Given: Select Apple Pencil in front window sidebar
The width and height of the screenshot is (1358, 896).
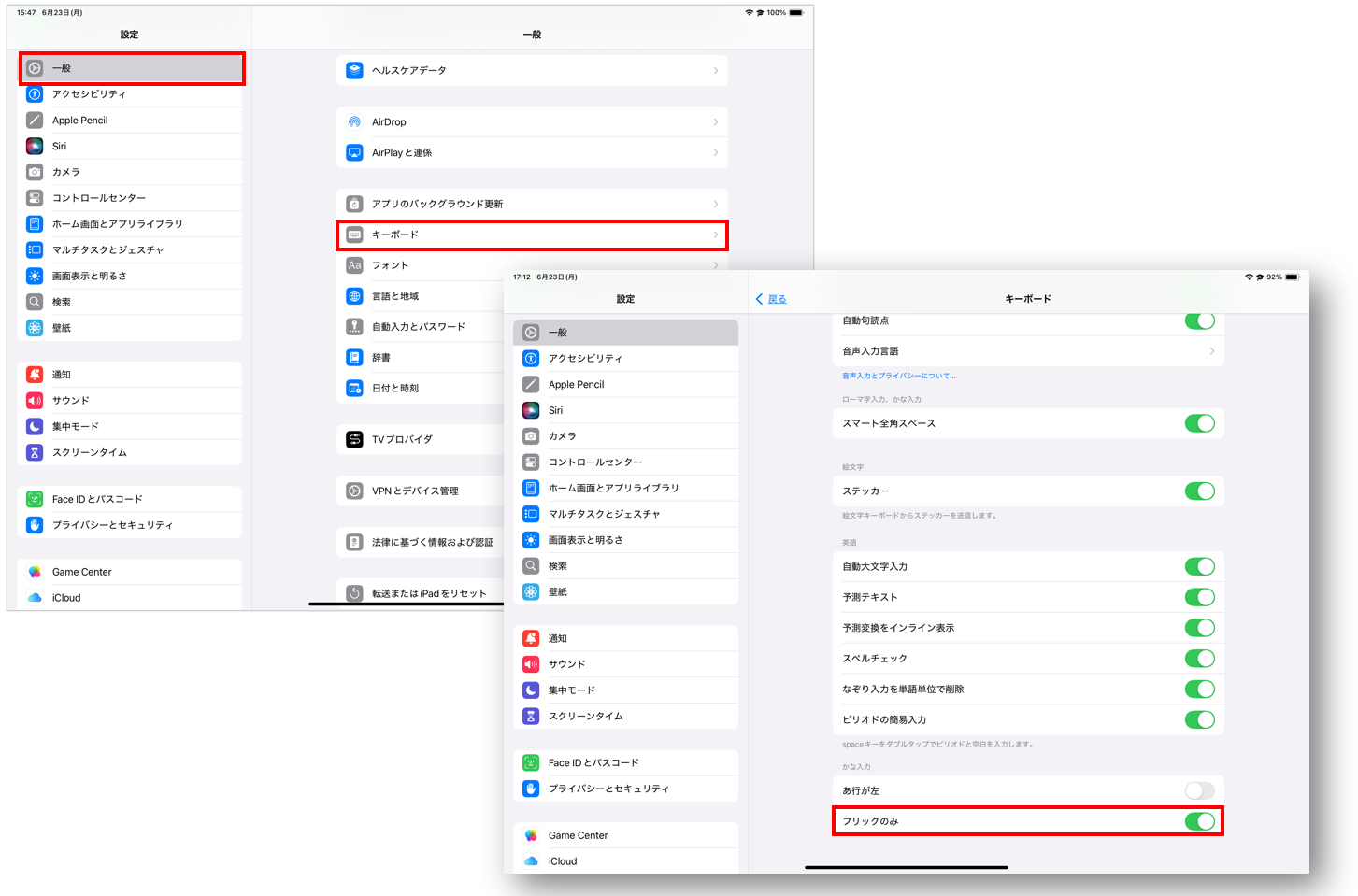Looking at the screenshot, I should click(x=625, y=385).
